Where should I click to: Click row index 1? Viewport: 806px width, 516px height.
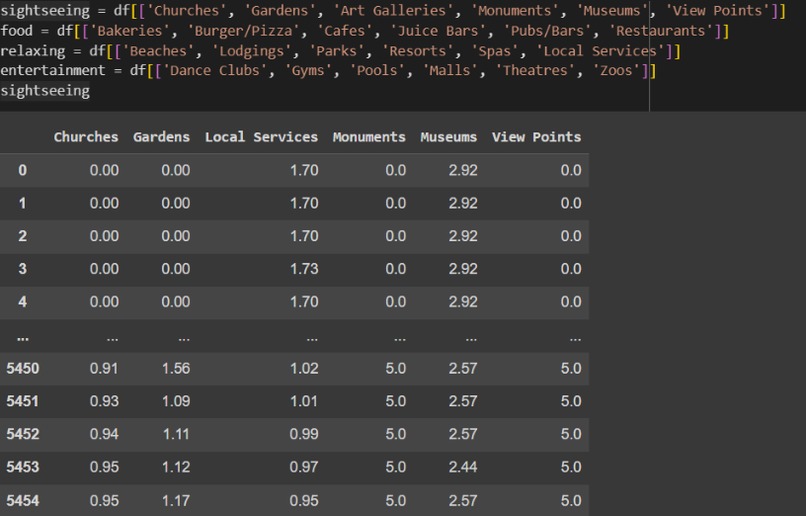point(23,203)
